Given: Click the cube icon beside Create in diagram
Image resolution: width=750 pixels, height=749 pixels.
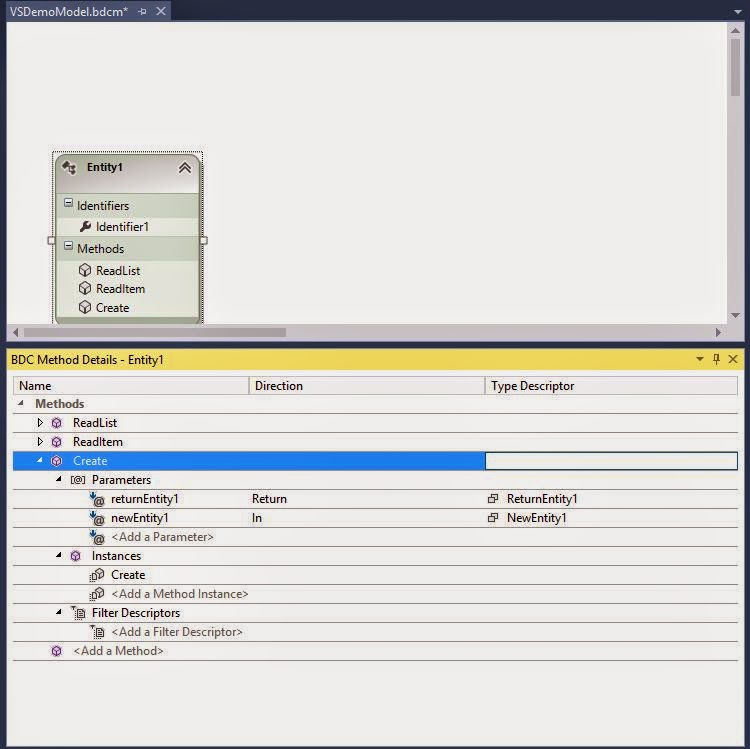Looking at the screenshot, I should pyautogui.click(x=85, y=307).
